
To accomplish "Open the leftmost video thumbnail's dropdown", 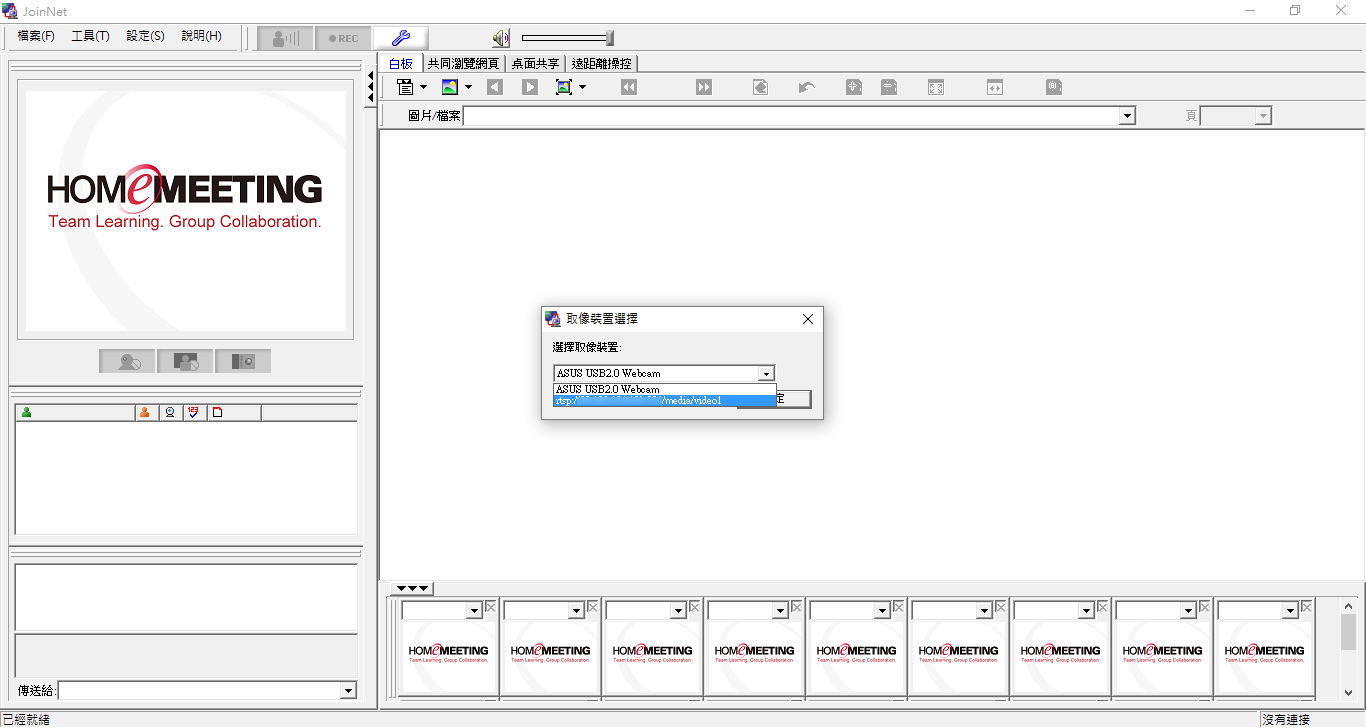I will tap(475, 610).
